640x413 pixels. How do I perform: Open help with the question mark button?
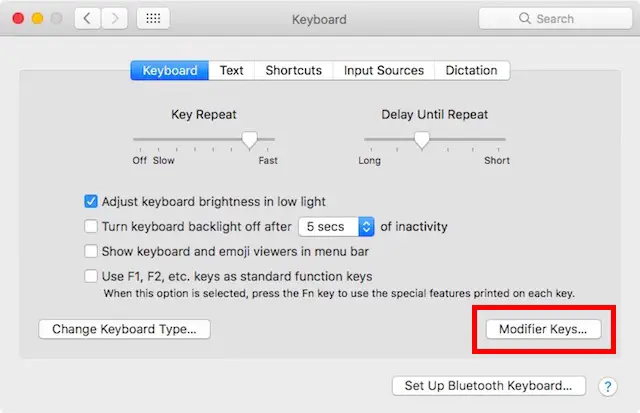[x=608, y=386]
